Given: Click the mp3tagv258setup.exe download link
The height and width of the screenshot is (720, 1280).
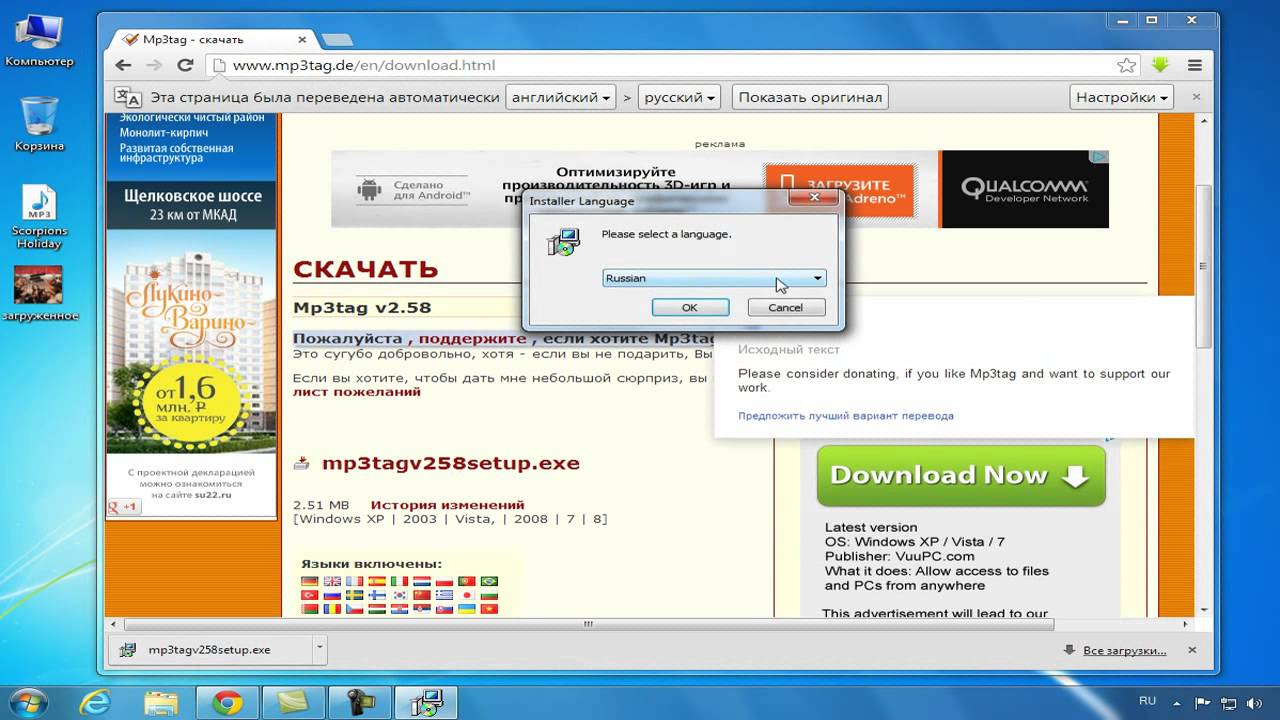Looking at the screenshot, I should pyautogui.click(x=450, y=463).
